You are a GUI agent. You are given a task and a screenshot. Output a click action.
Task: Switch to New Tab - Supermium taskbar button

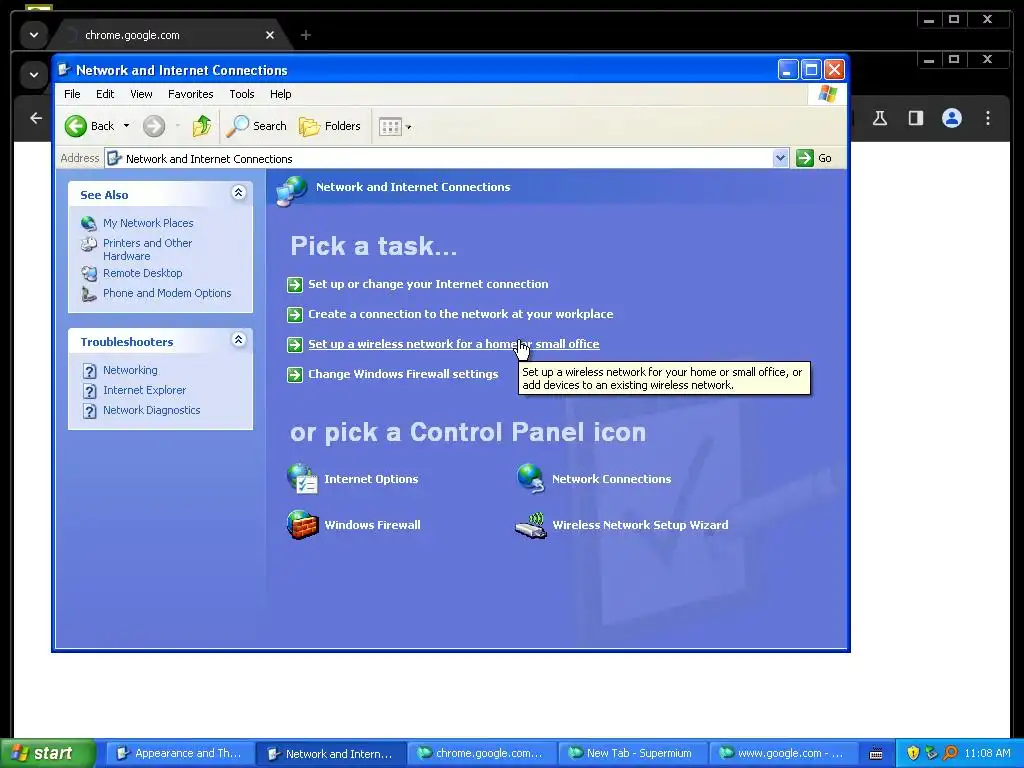[631, 754]
